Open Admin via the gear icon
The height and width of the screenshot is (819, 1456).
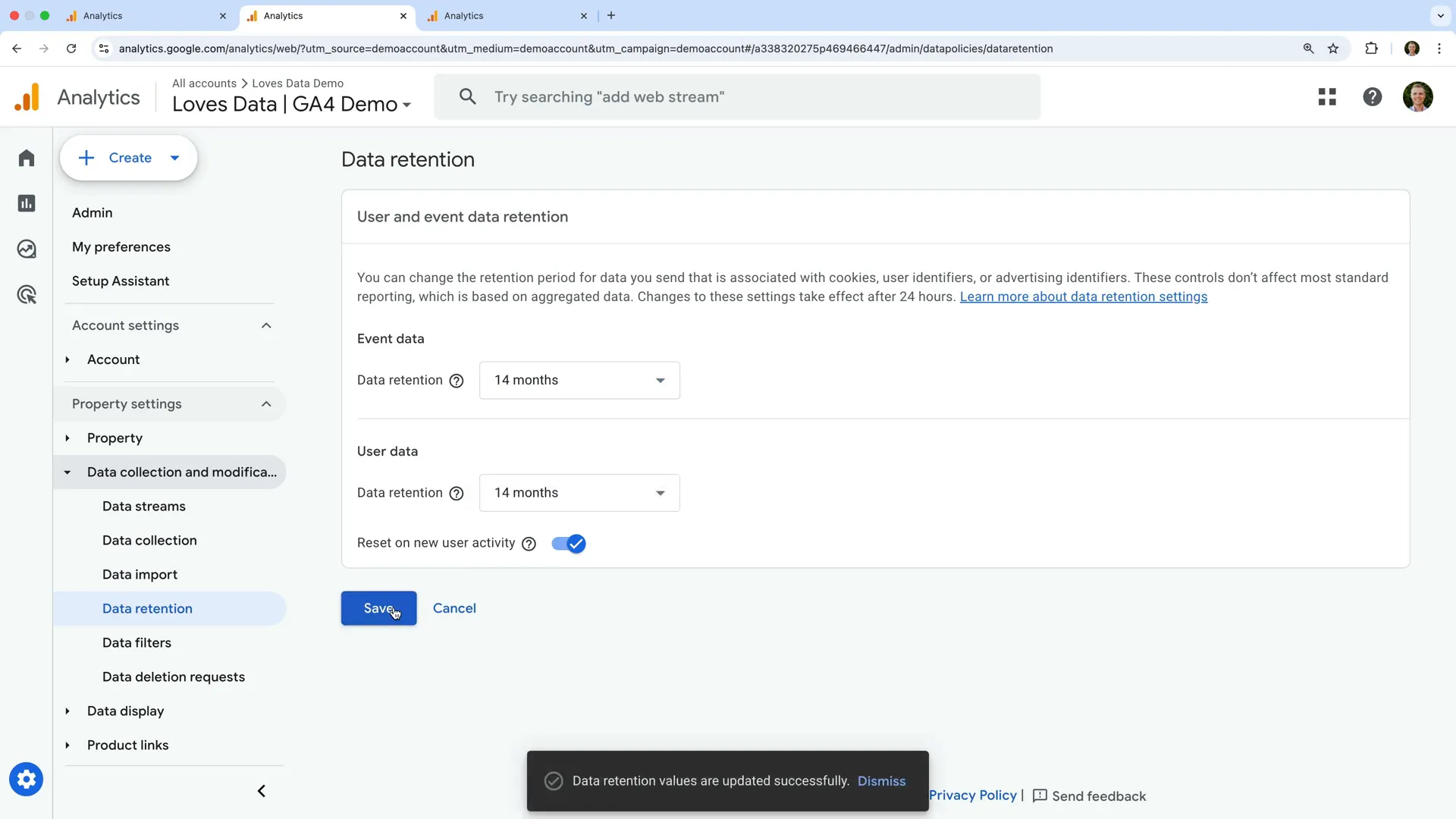27,780
